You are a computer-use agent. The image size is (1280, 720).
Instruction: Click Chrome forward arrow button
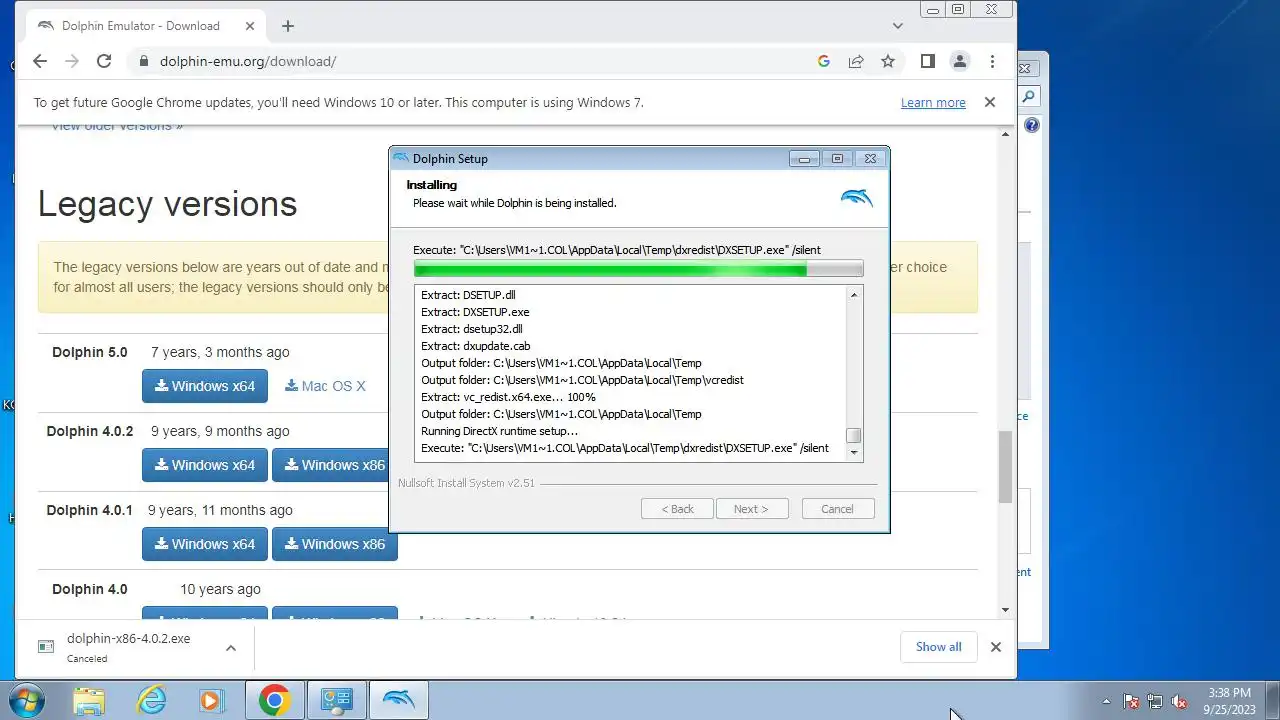[x=71, y=61]
